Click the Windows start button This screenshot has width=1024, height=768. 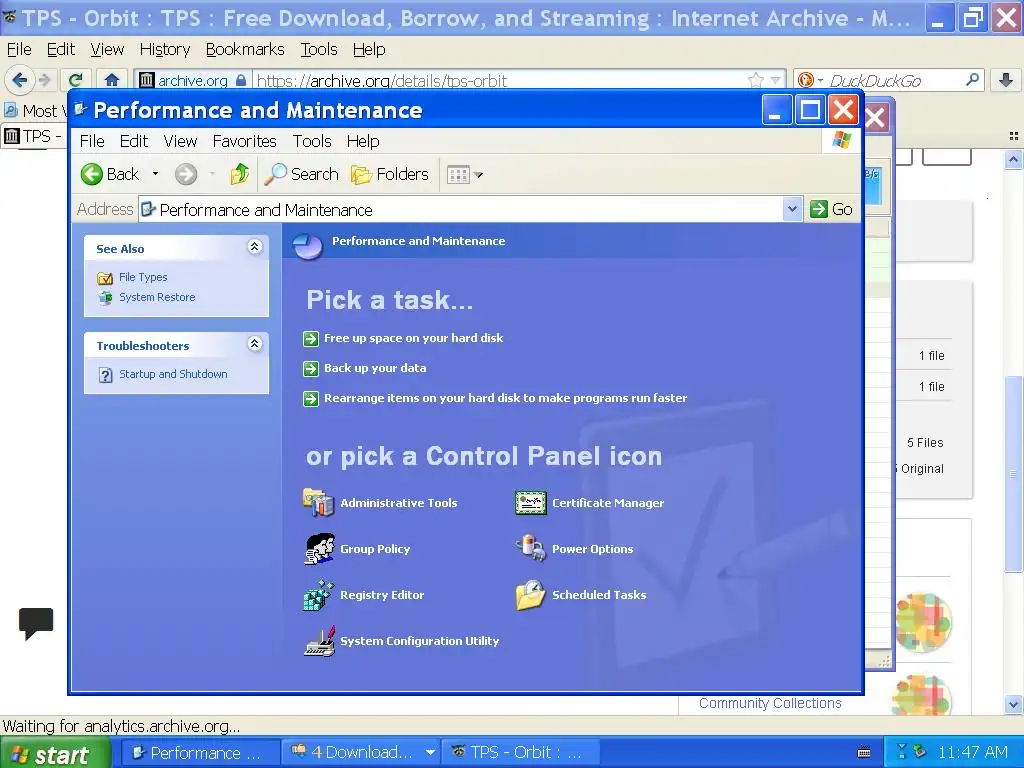(55, 754)
